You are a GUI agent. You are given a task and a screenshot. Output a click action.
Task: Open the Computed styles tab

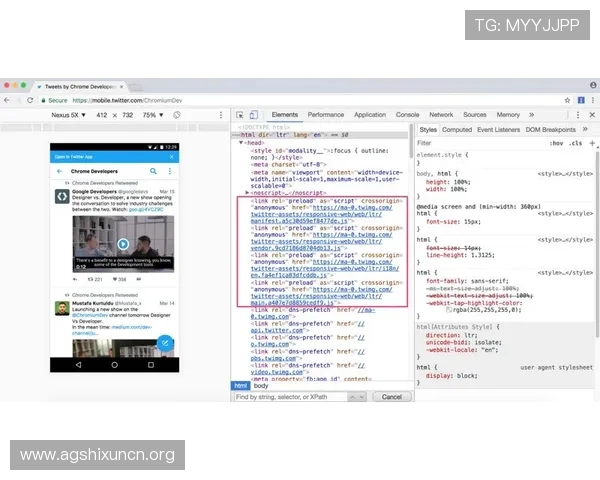tap(457, 129)
